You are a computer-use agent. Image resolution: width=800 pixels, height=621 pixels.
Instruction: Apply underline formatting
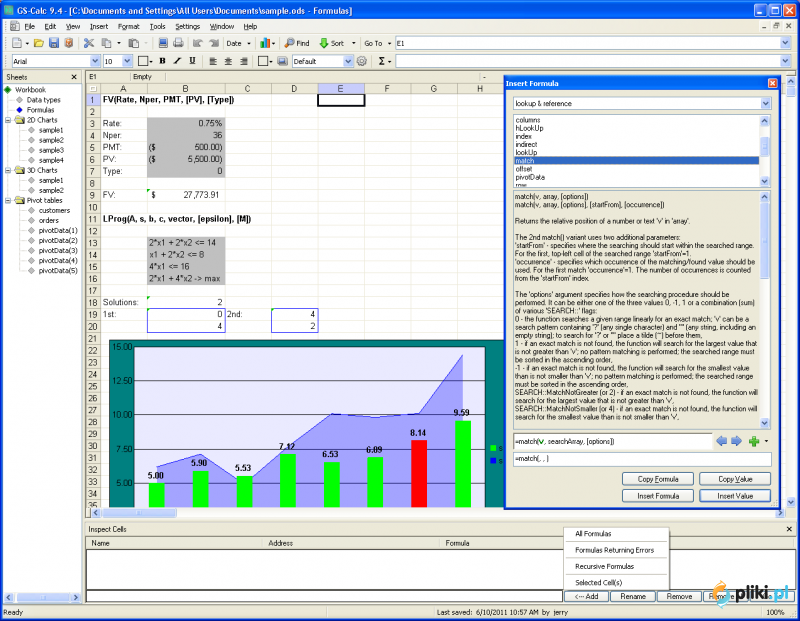click(192, 61)
